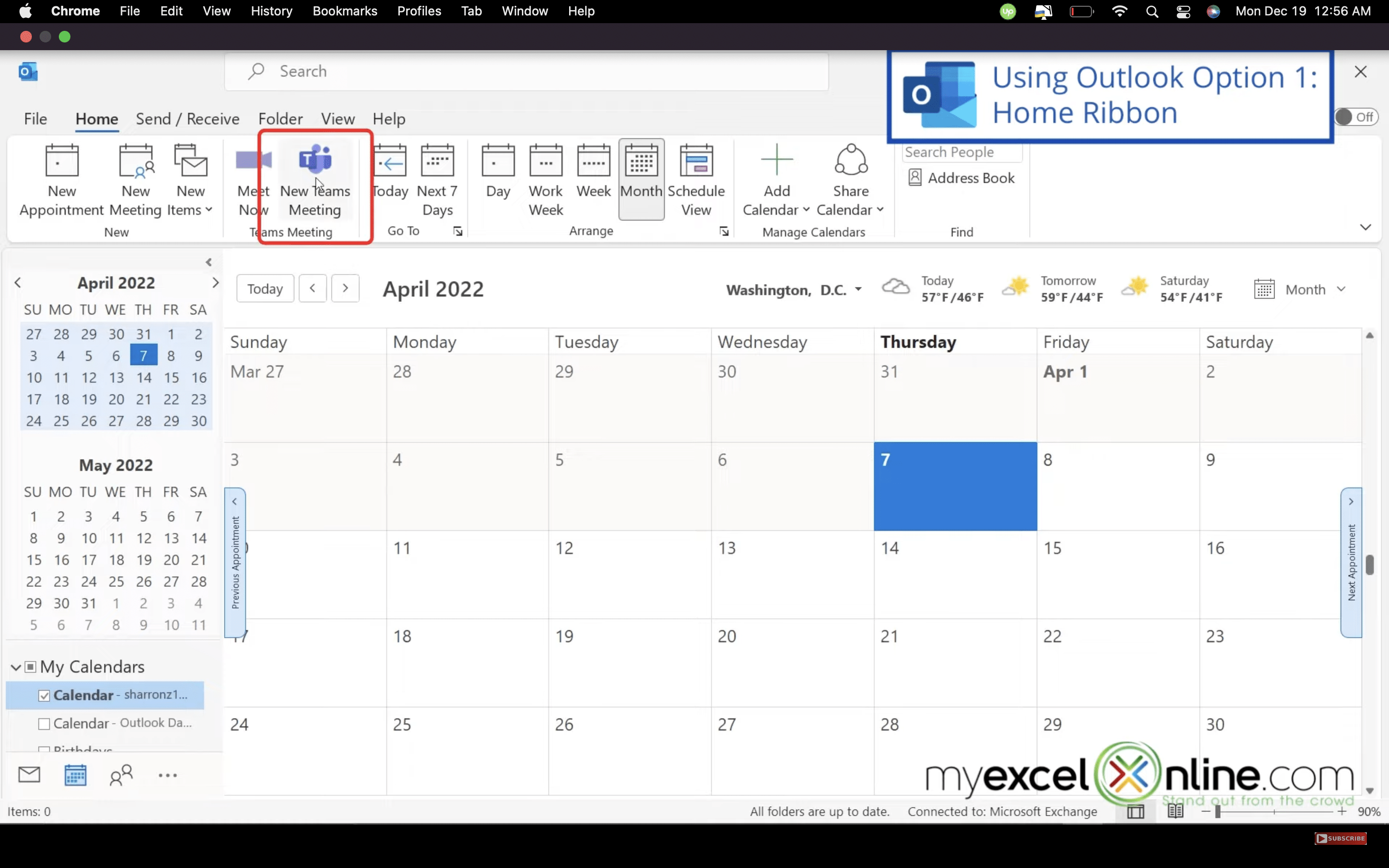This screenshot has height=868, width=1389.
Task: Click the calendar vertical scrollbar thumb
Action: 1370,565
